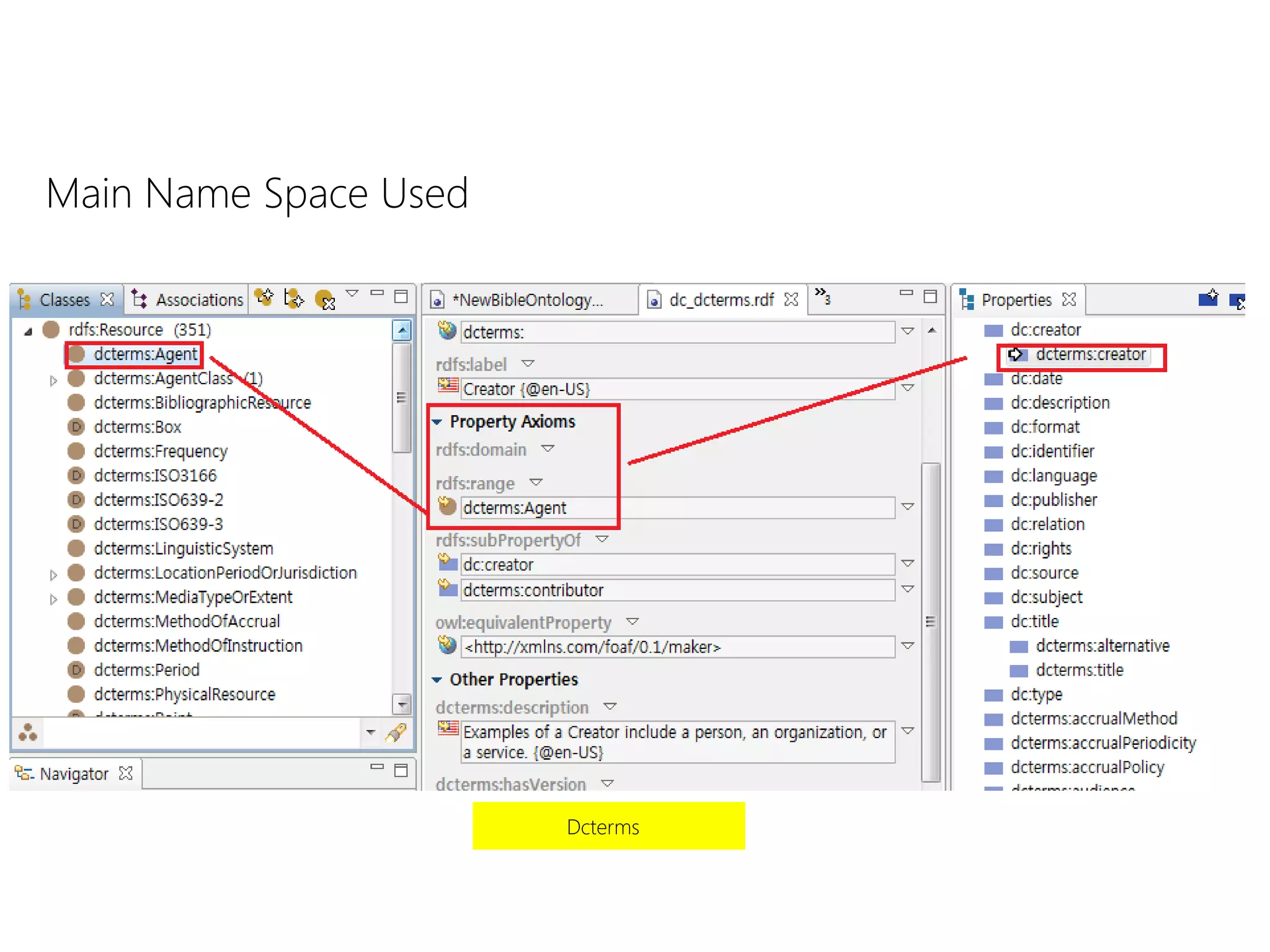Open the *NewBibleOntology editor tab

coord(527,300)
